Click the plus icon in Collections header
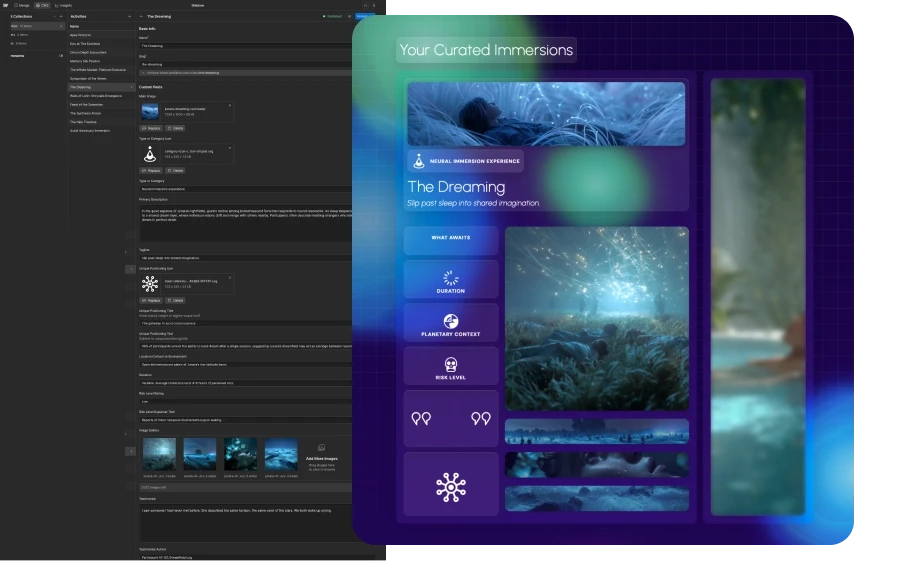This screenshot has width=912, height=561. [61, 16]
